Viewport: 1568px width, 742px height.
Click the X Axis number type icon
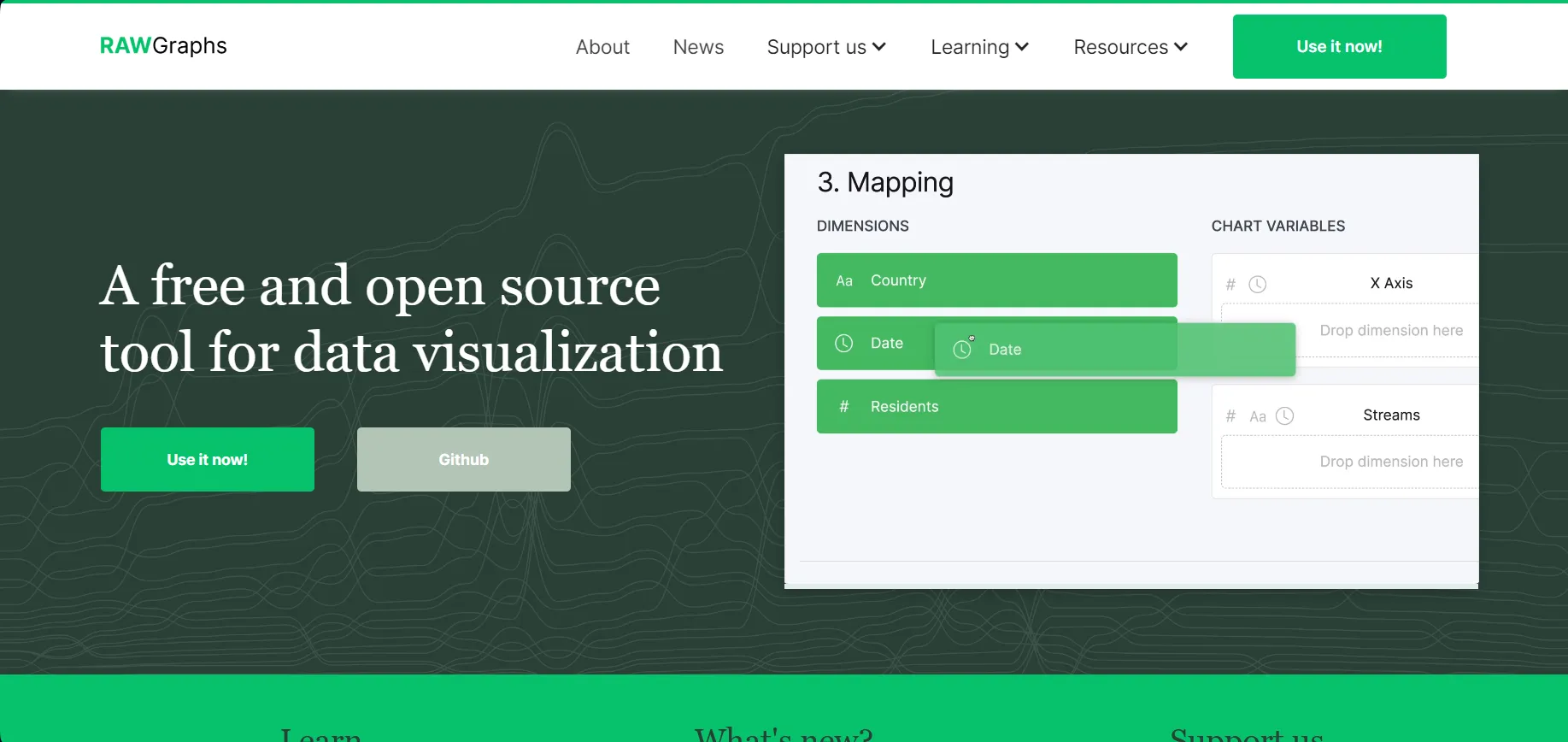[x=1230, y=284]
